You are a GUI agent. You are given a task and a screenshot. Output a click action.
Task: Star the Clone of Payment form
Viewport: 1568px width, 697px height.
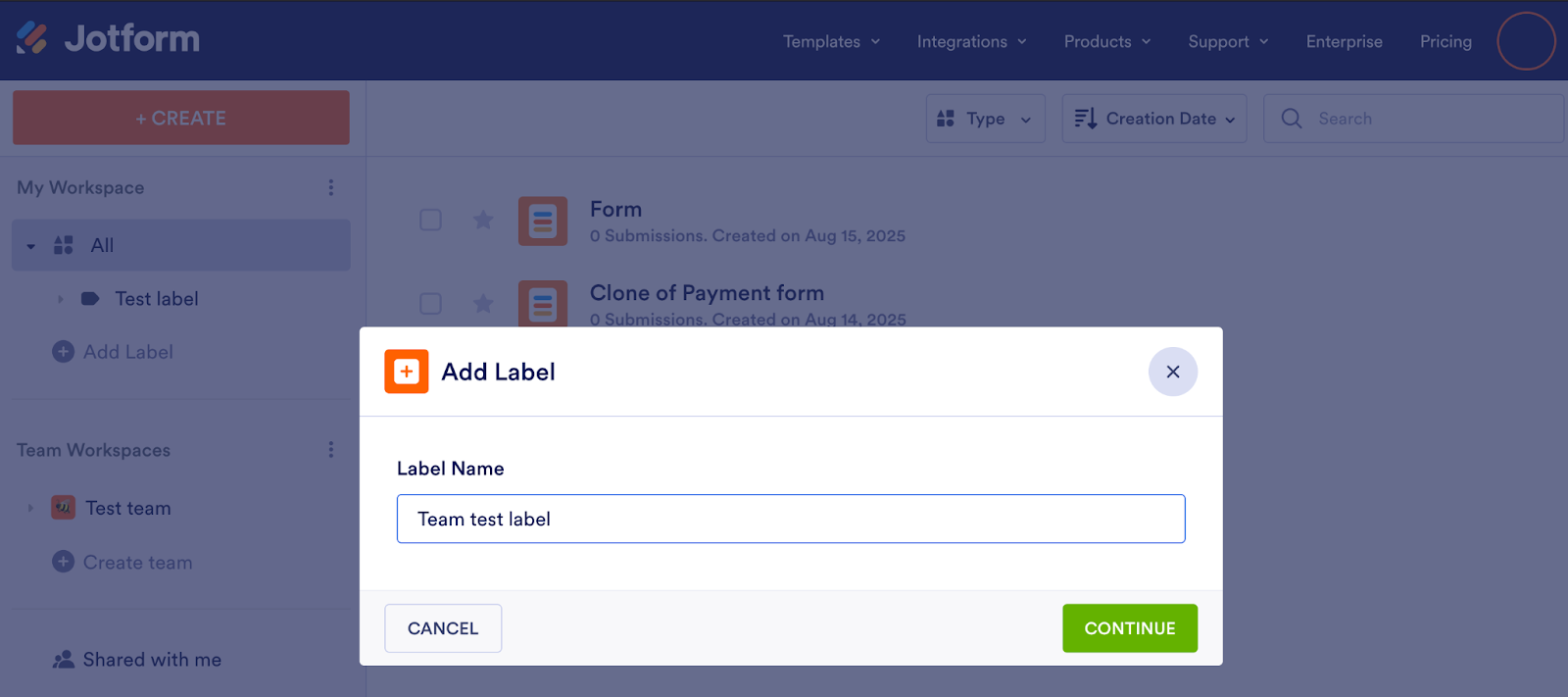pos(483,304)
